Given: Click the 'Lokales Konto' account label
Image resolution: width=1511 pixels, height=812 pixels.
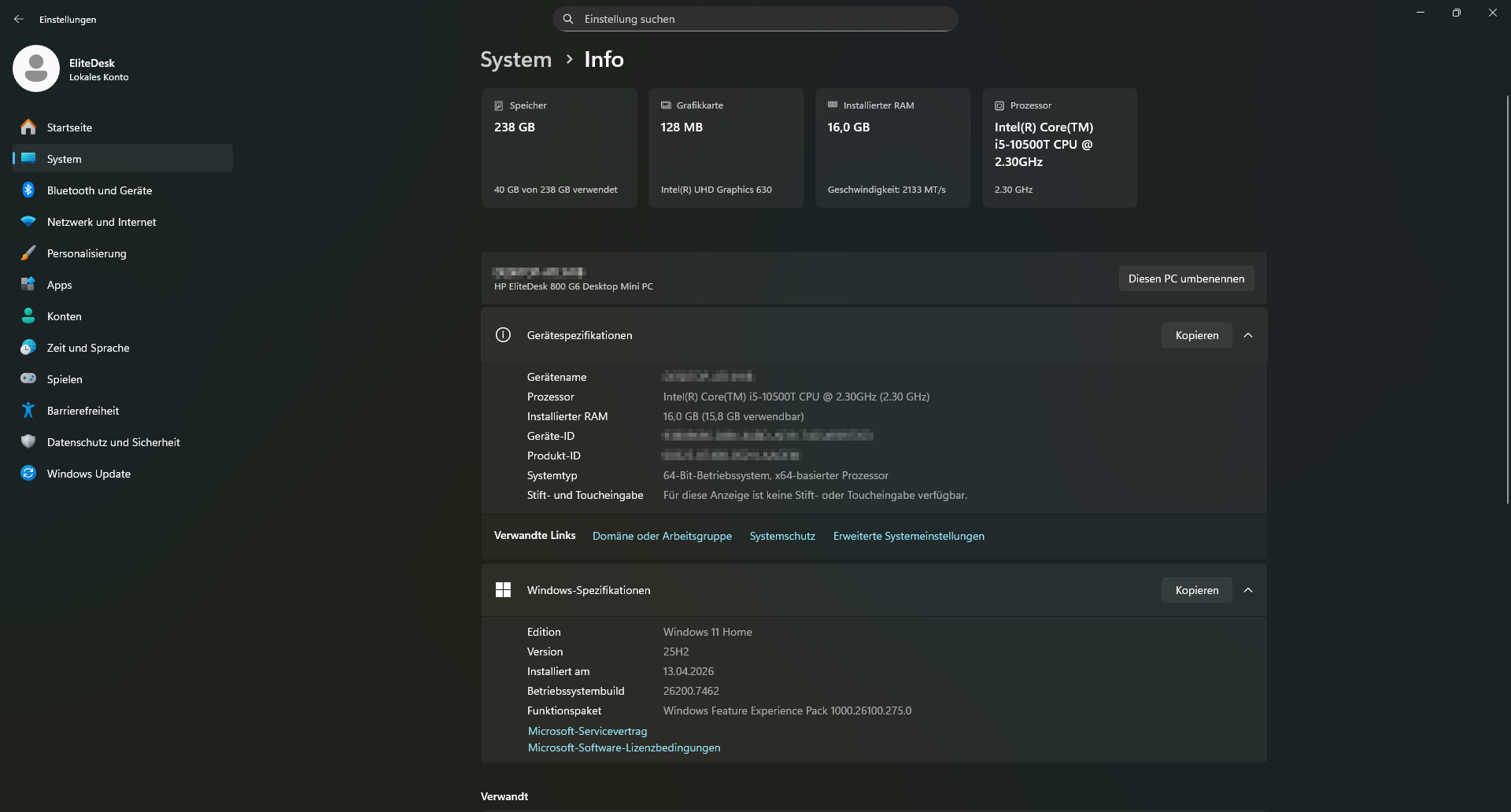Looking at the screenshot, I should (98, 77).
